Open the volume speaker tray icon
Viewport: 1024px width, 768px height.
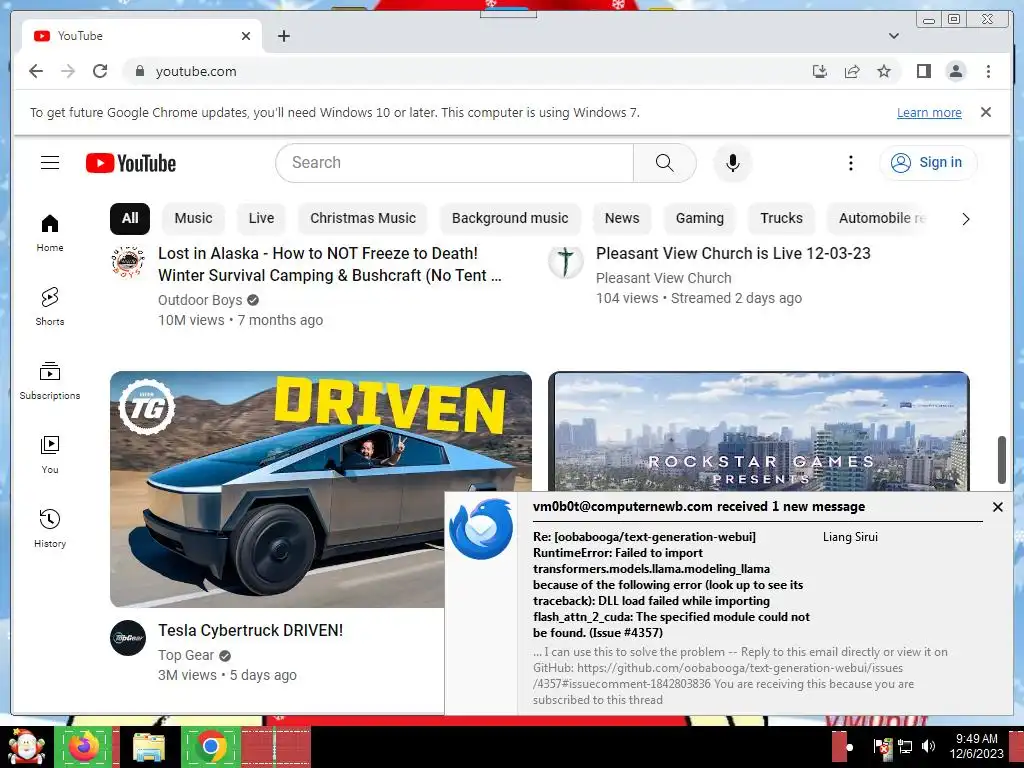click(928, 746)
